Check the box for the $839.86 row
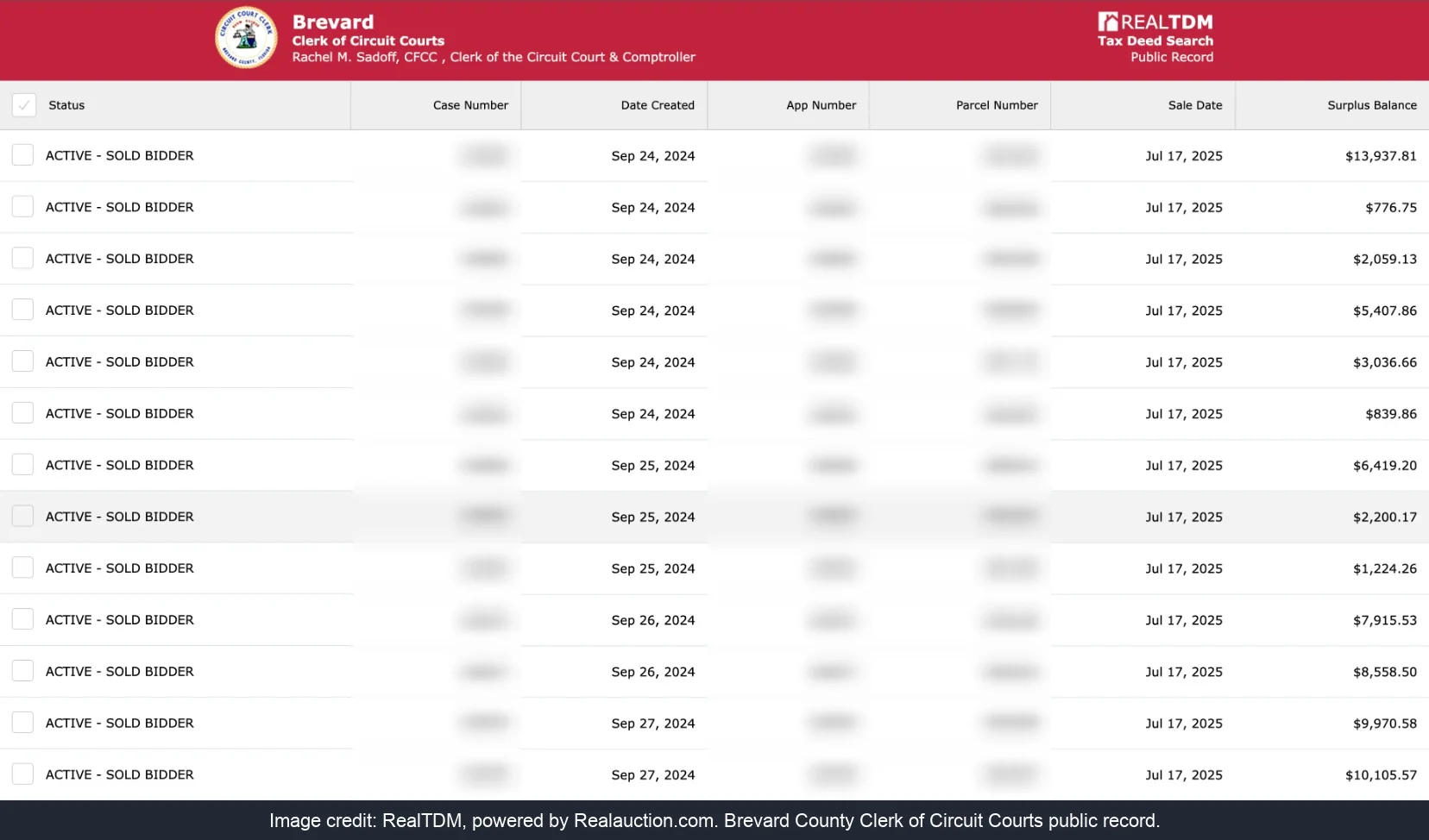Viewport: 1429px width, 840px height. [x=22, y=413]
